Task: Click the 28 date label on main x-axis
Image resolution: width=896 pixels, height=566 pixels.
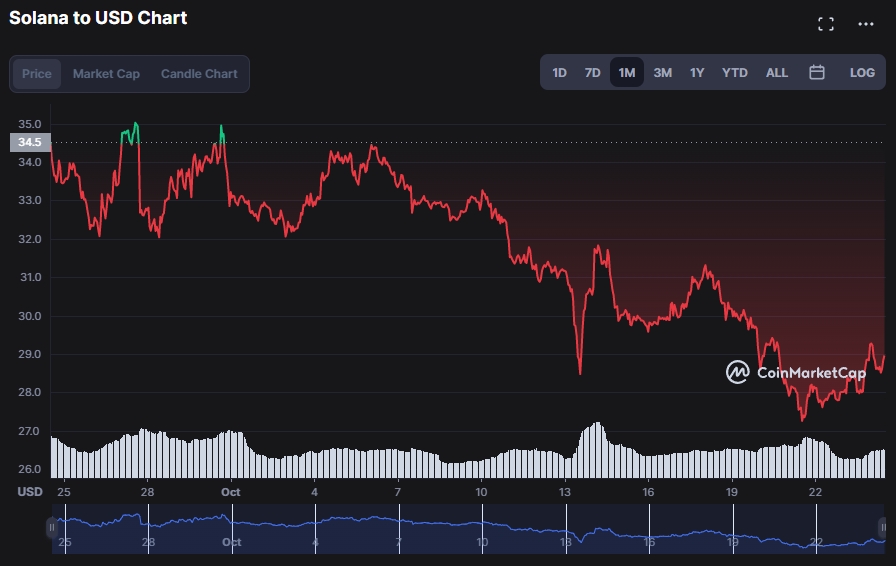Action: click(147, 492)
